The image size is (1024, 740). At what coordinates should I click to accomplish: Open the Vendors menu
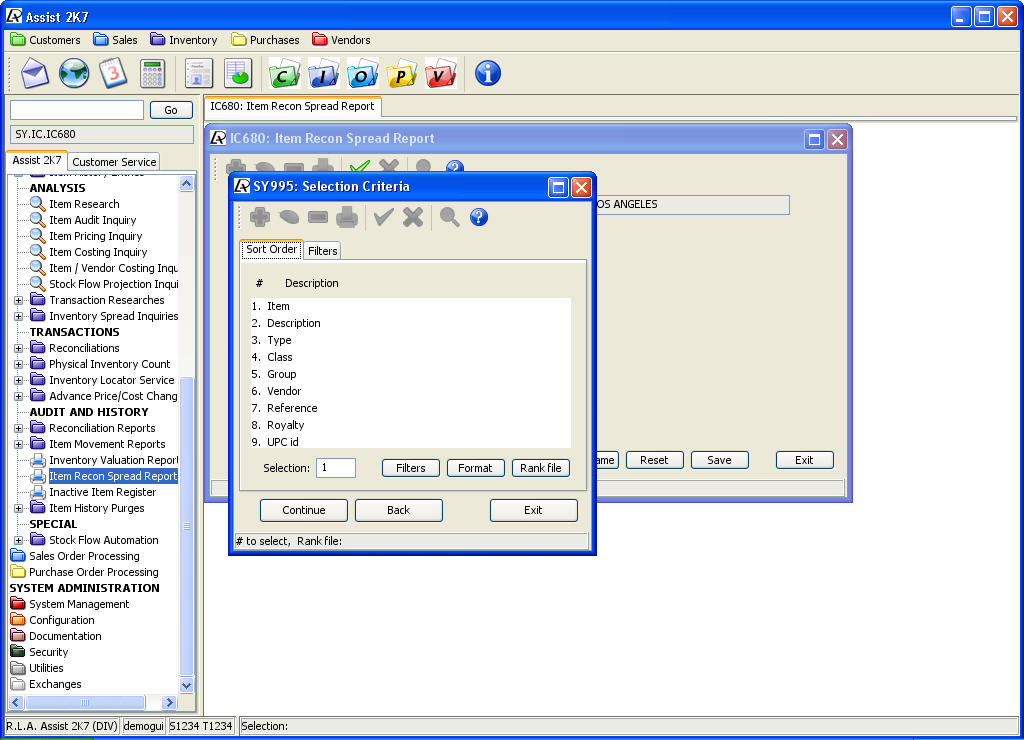341,40
